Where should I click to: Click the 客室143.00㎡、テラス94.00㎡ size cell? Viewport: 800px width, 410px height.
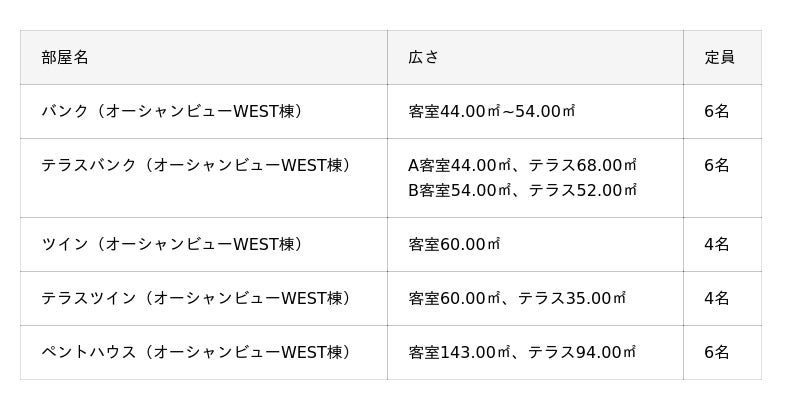[522, 353]
